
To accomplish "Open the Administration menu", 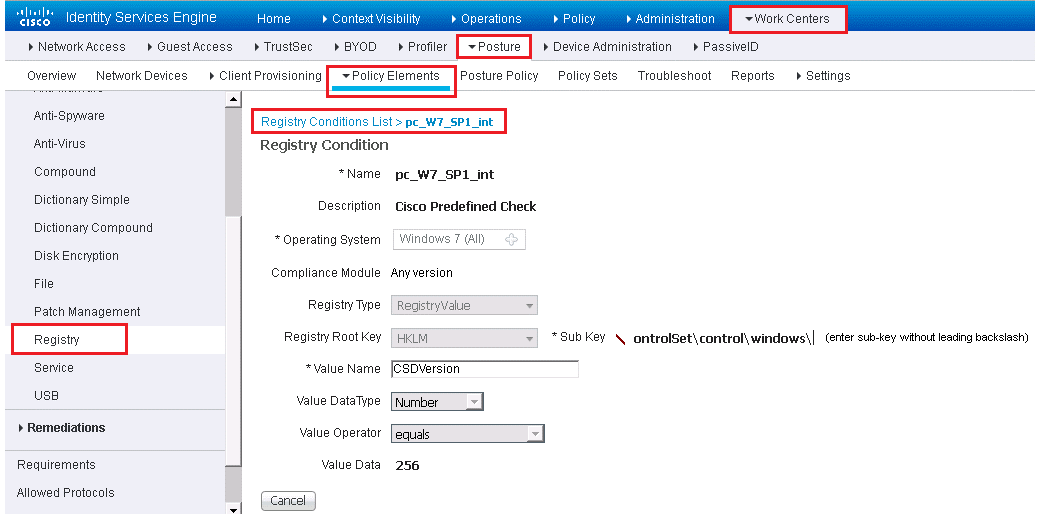I will (x=671, y=19).
